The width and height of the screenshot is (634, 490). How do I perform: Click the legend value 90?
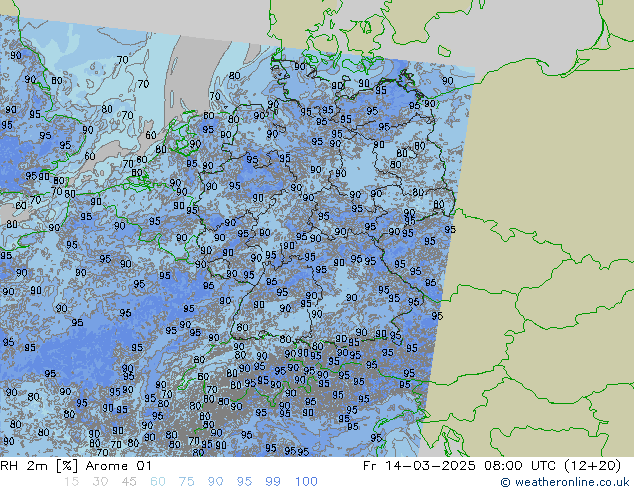click(x=215, y=482)
